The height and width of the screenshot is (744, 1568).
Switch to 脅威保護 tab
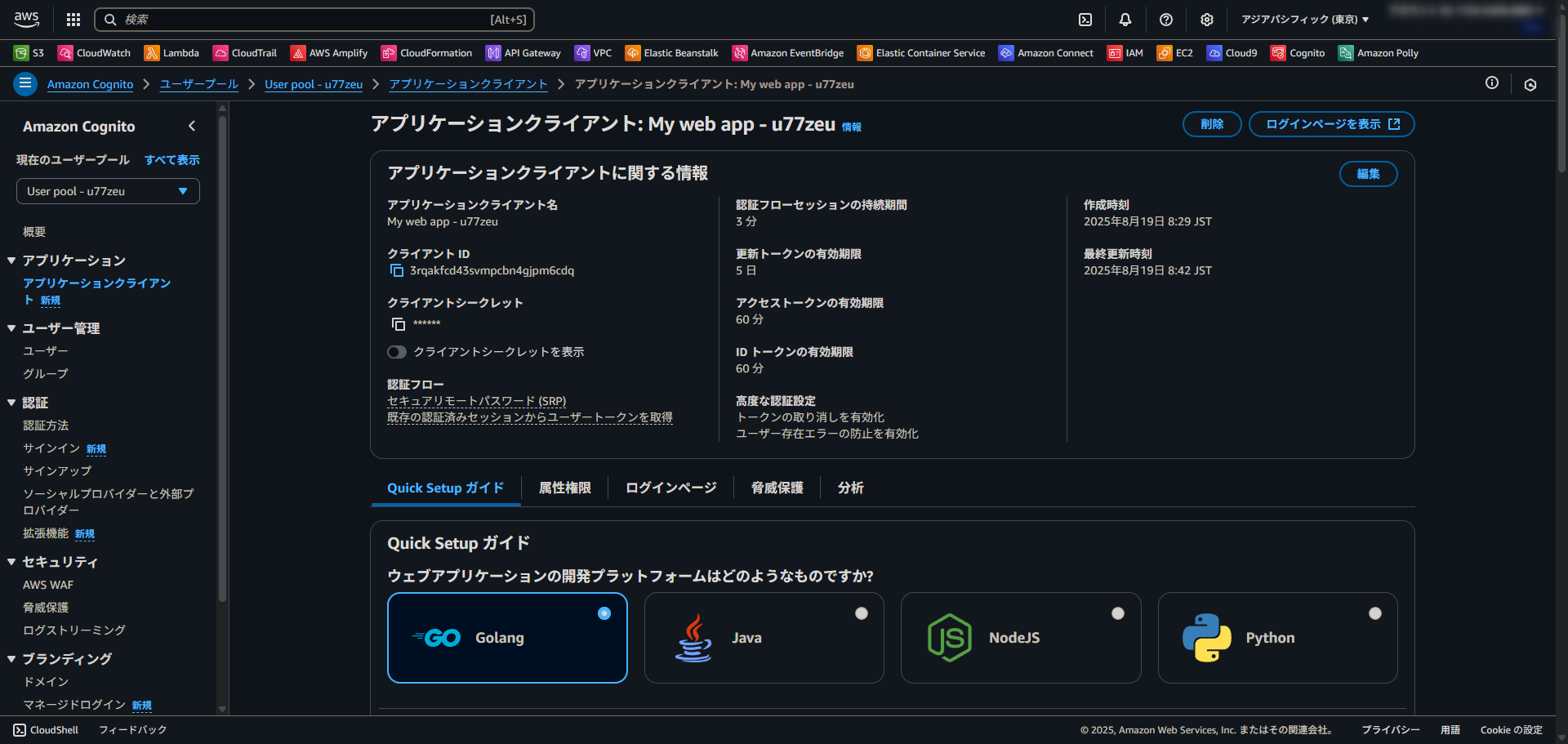coord(777,488)
